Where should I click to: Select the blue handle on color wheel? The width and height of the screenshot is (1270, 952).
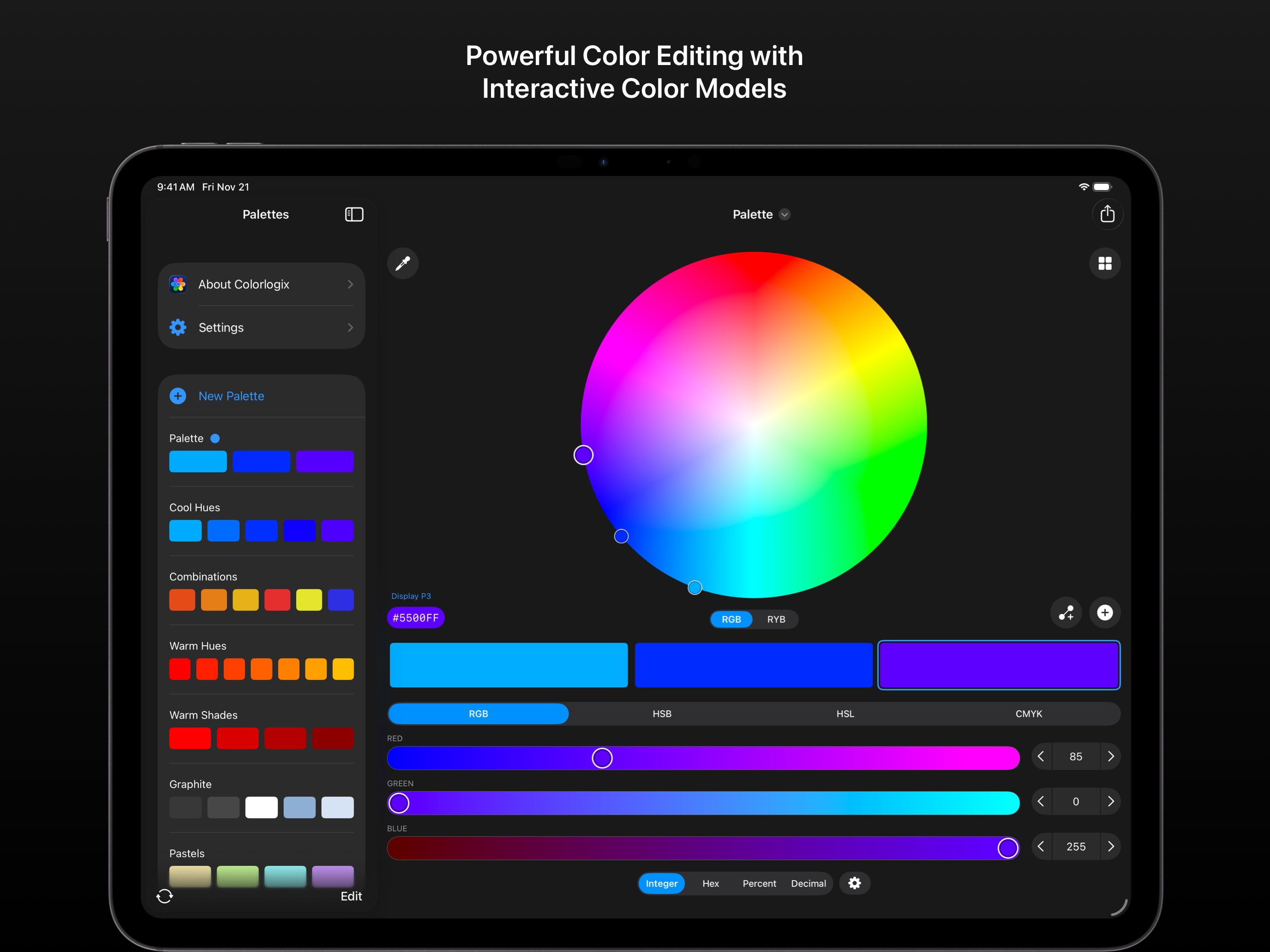(621, 536)
